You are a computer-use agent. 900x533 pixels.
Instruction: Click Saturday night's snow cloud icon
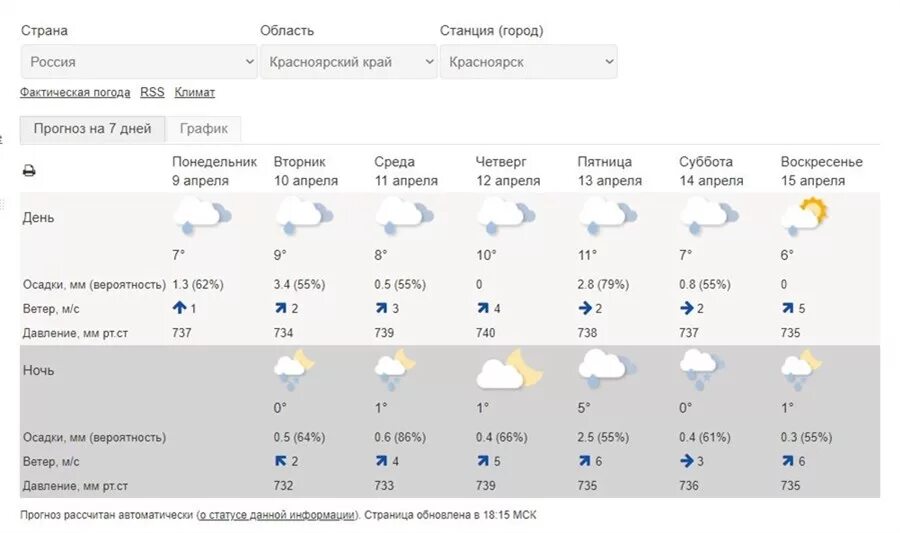(701, 369)
